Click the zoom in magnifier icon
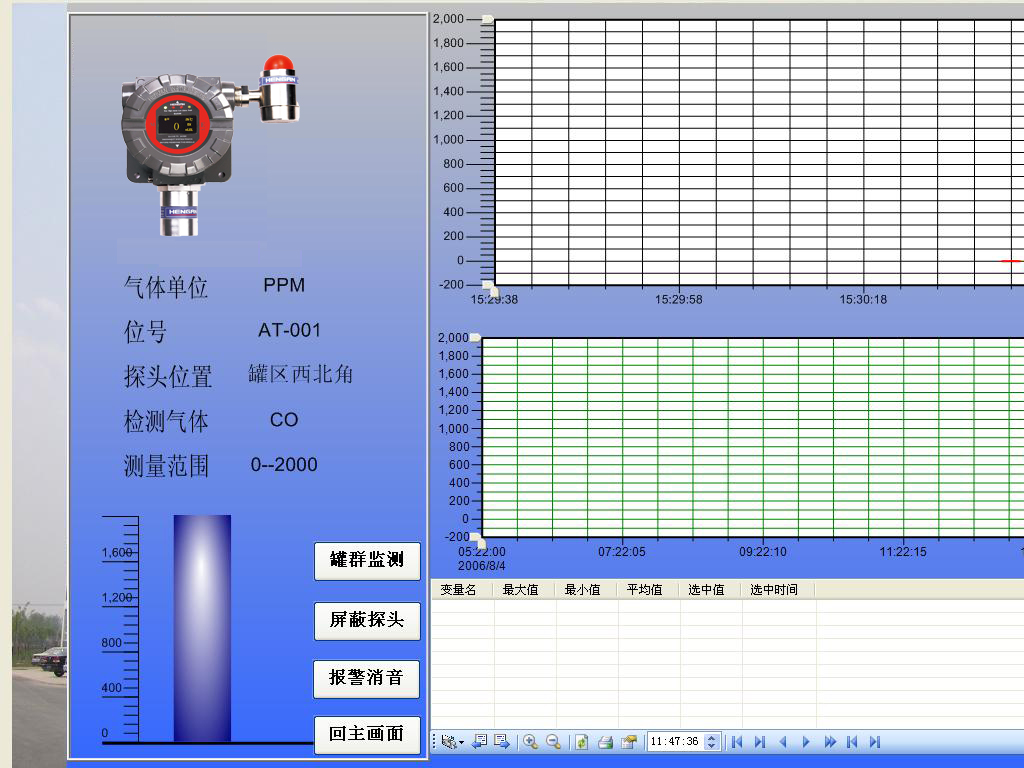1024x768 pixels. point(530,742)
